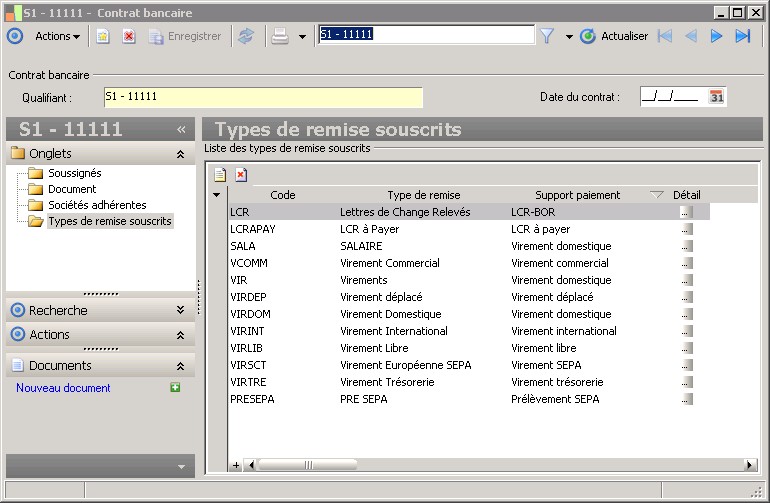Expand the Recherche panel
The image size is (770, 503).
(x=180, y=310)
